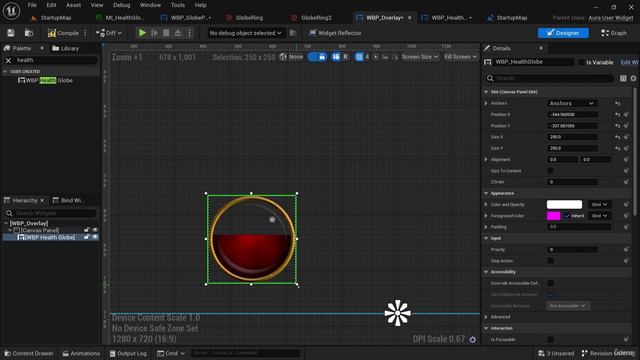Save the current widget blueprint asset
Screen dimensions: 640x360
click(11, 33)
